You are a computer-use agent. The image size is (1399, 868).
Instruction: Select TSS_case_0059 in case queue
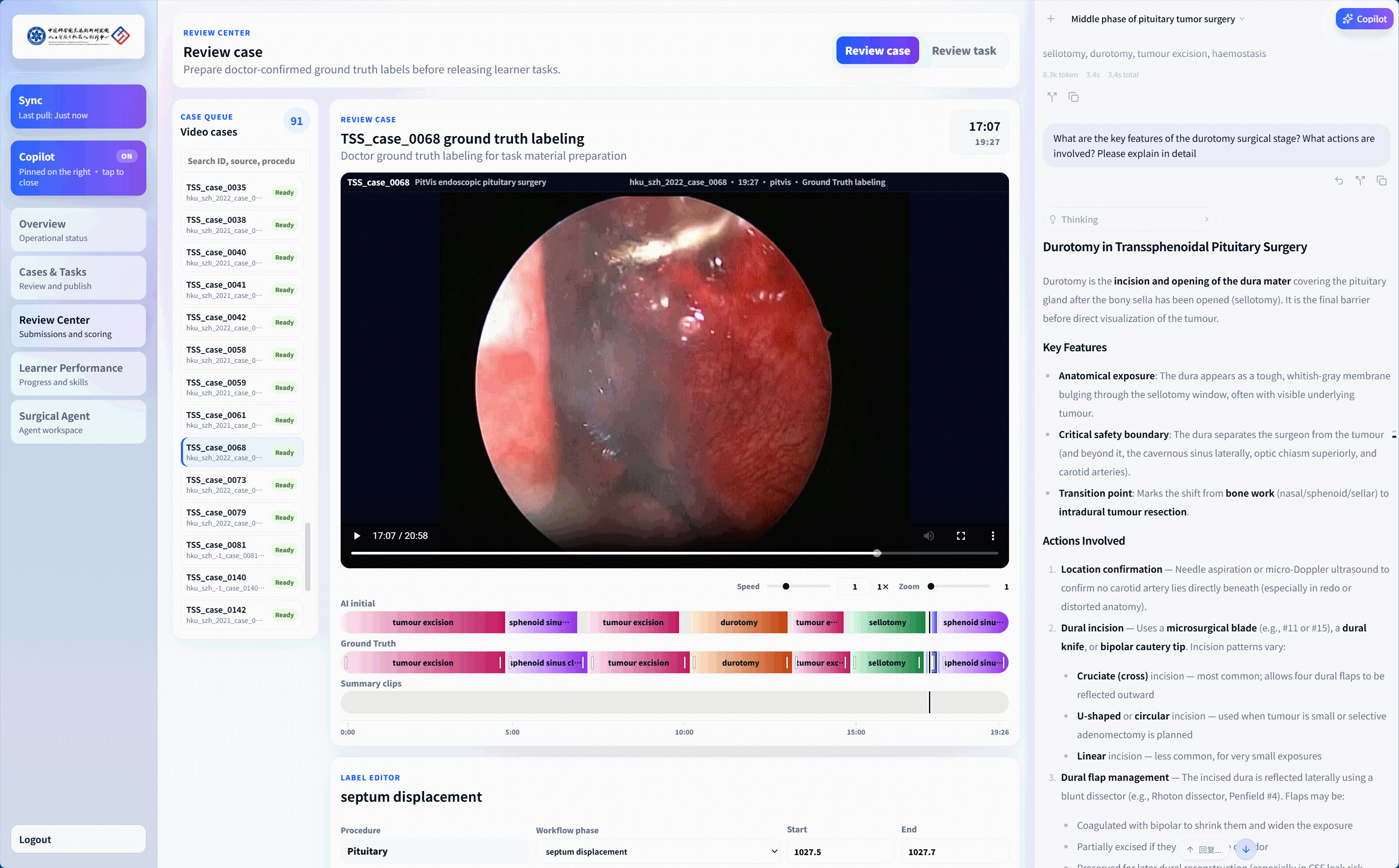coord(242,387)
